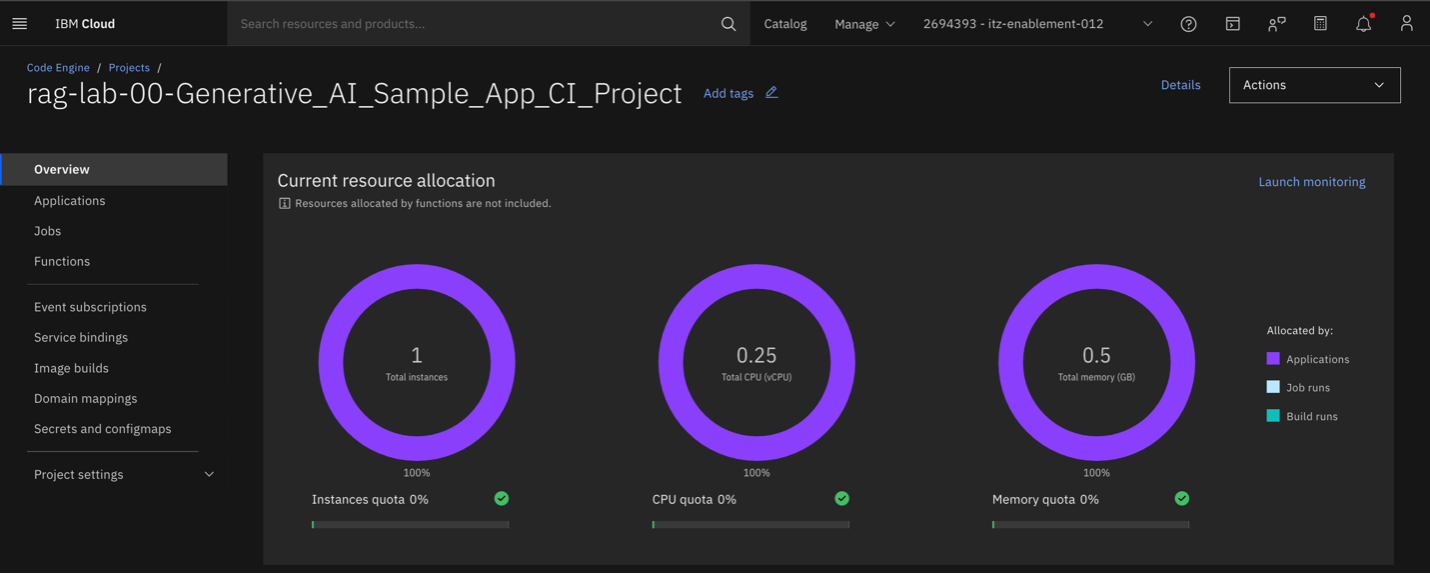This screenshot has width=1430, height=577.
Task: Open the user profile avatar icon
Action: pyautogui.click(x=1406, y=24)
